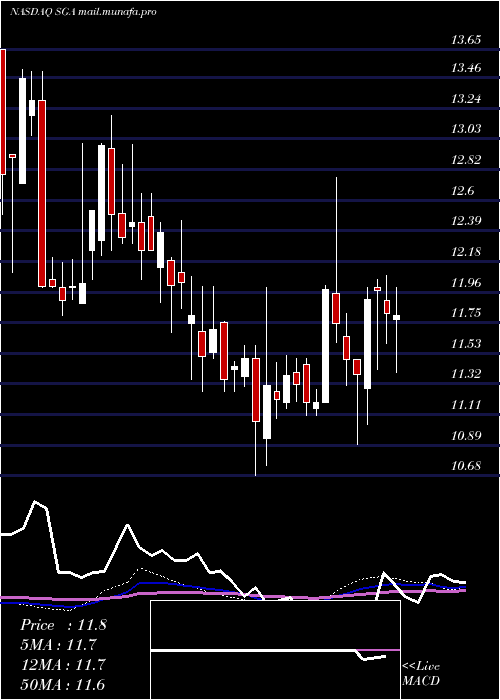Select the 12.6 price axis label
This screenshot has width=500, height=700.
coord(463,191)
